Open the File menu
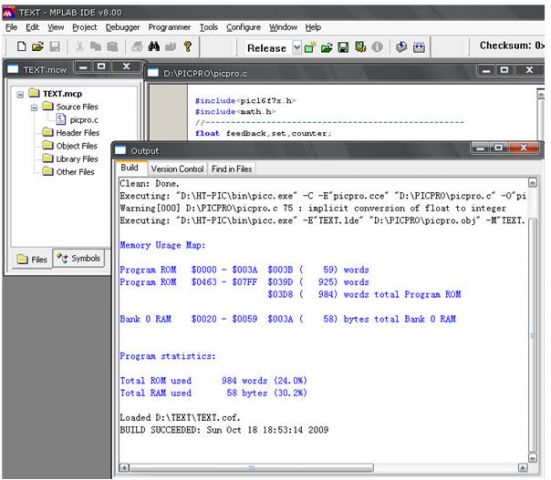This screenshot has width=551, height=480. click(x=11, y=27)
